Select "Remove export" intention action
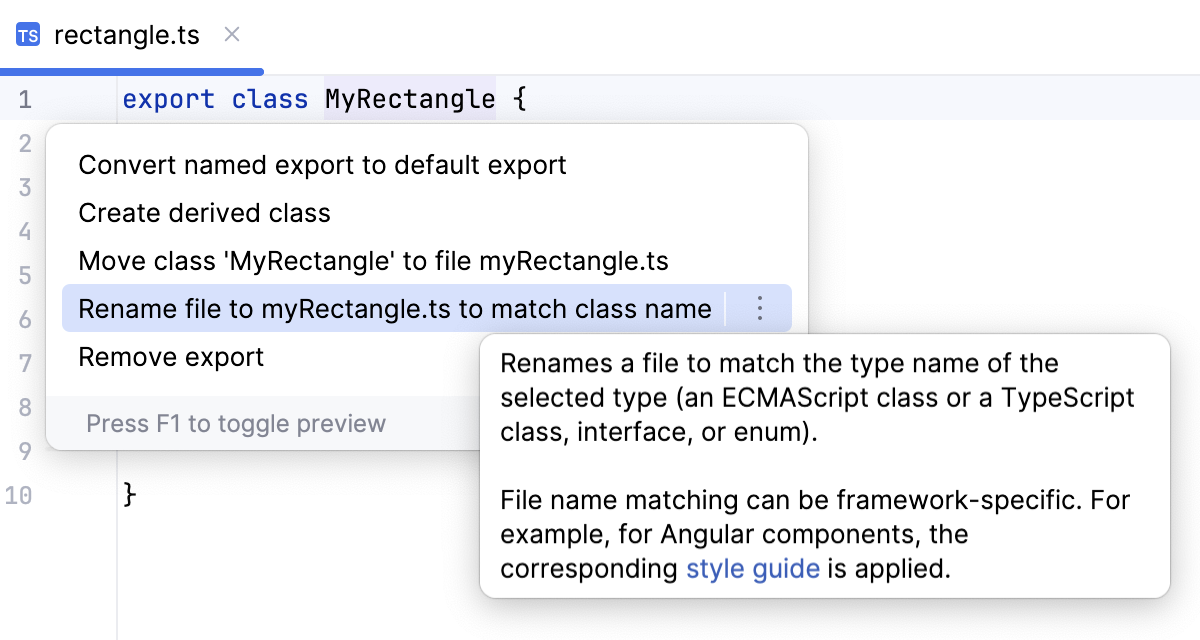 coord(170,357)
